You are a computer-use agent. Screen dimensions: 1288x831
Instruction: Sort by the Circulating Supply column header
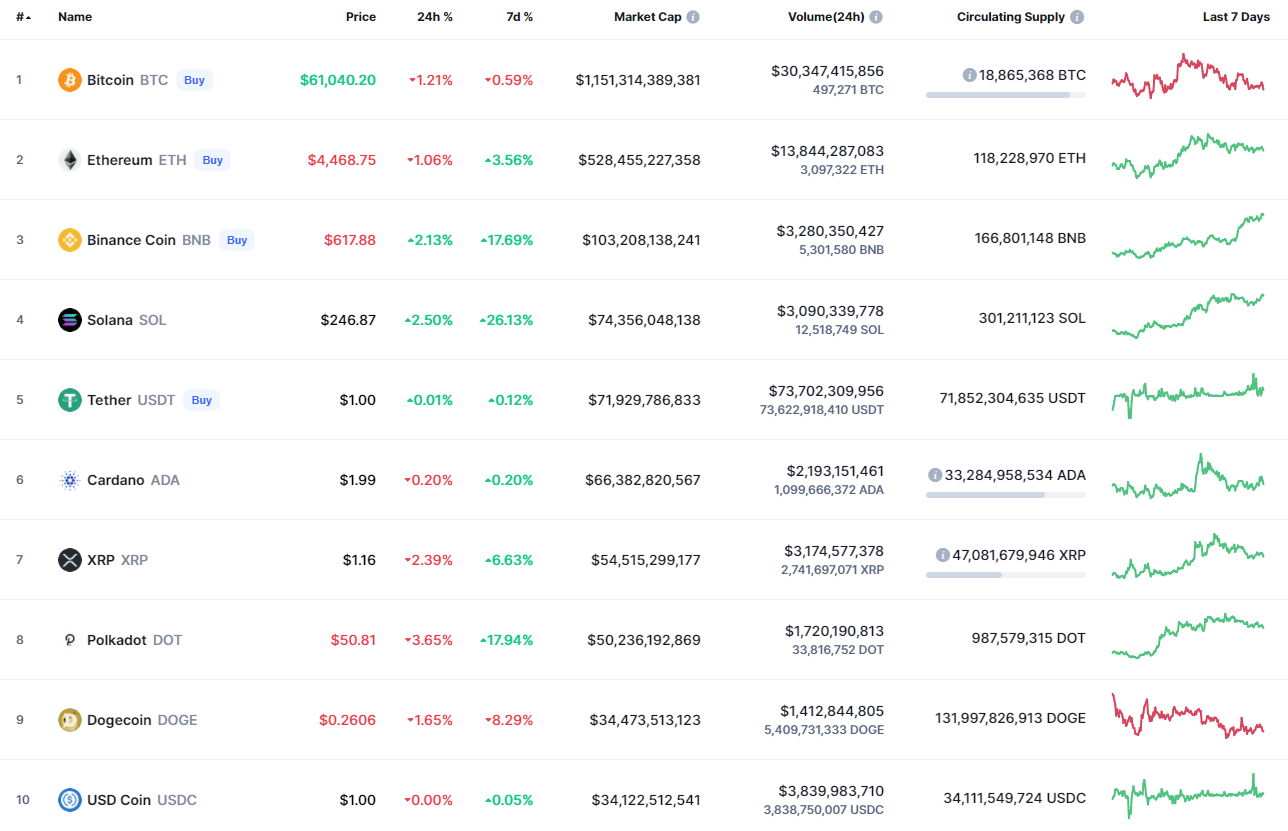[x=1011, y=17]
